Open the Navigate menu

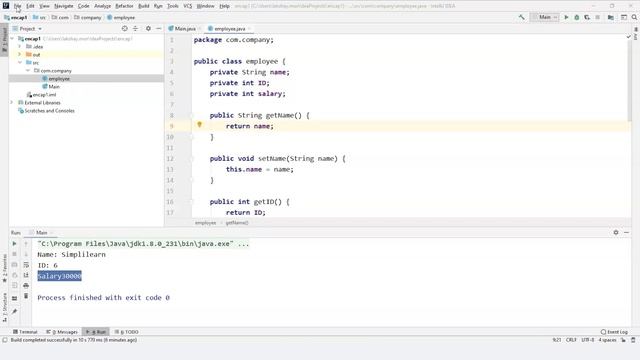[x=64, y=6]
